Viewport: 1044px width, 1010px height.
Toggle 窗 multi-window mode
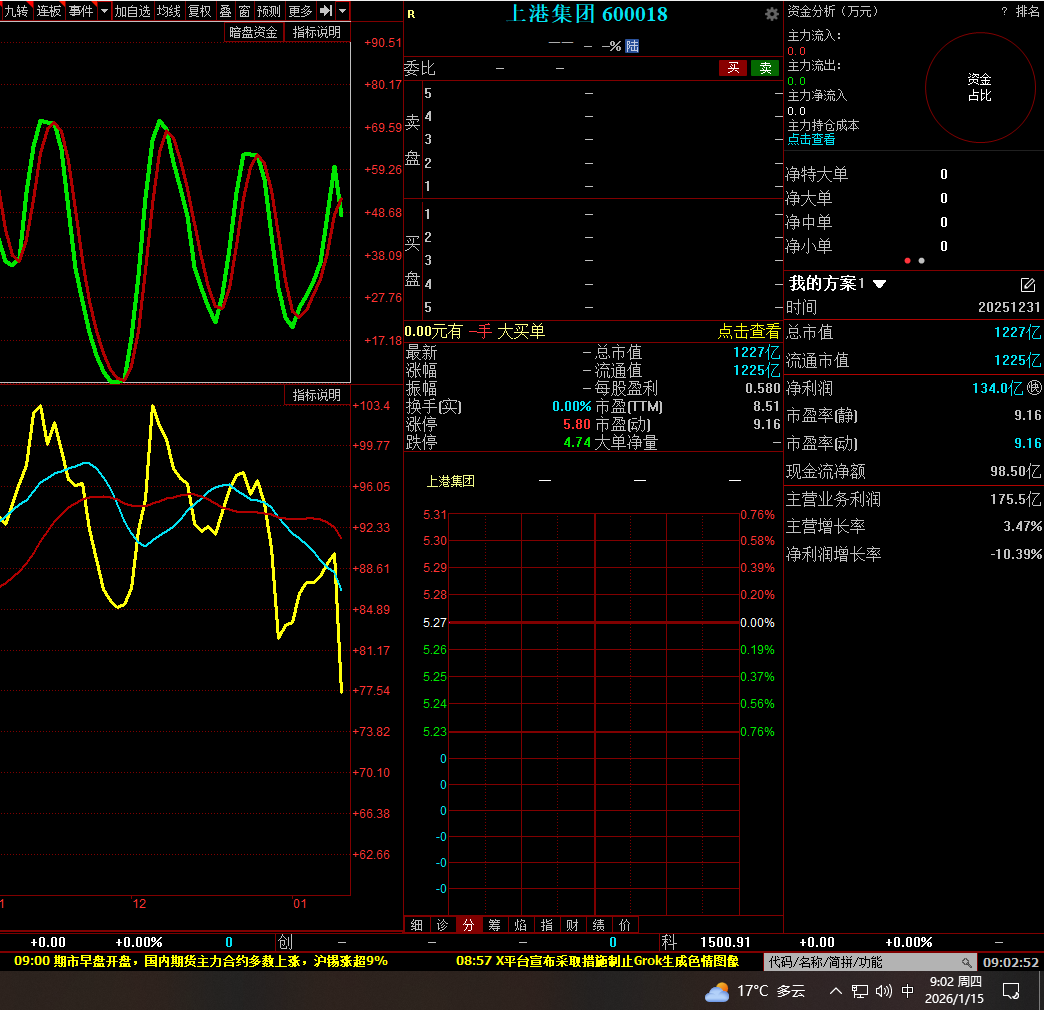click(x=244, y=11)
